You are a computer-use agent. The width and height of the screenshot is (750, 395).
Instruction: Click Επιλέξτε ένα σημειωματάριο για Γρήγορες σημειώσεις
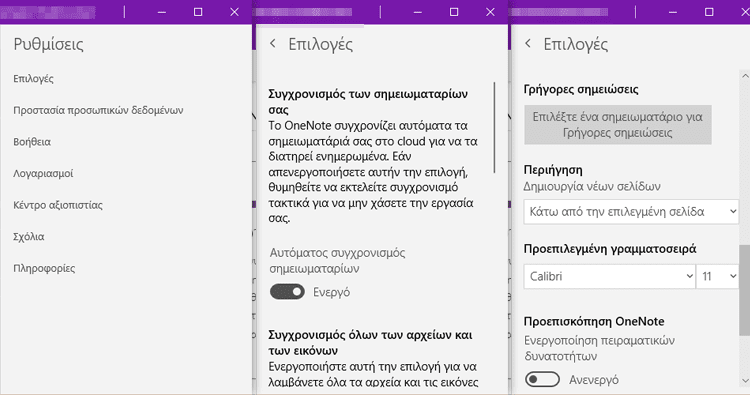tap(618, 124)
